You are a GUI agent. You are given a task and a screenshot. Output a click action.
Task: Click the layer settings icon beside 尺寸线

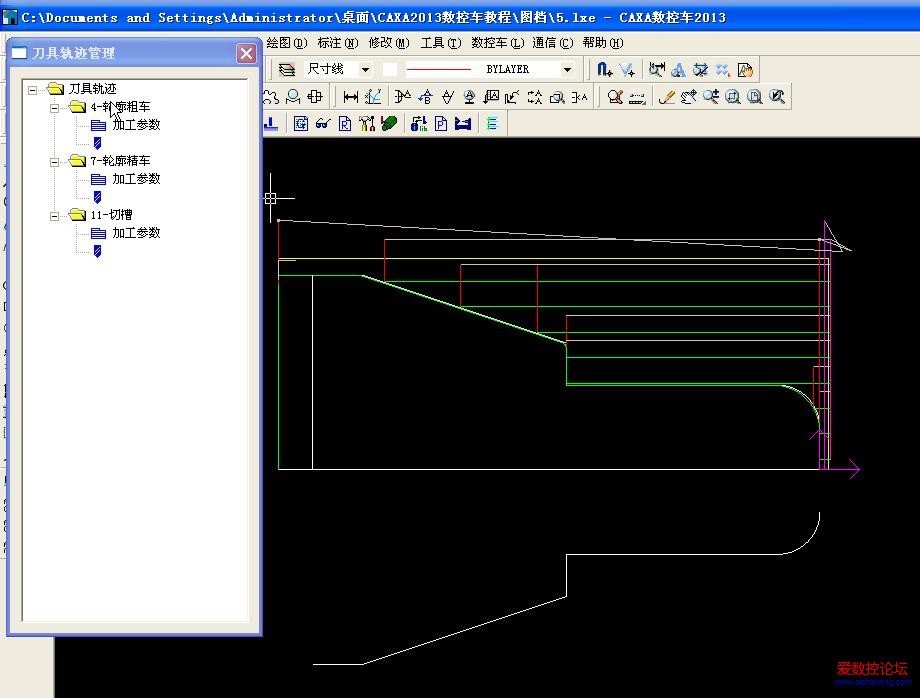click(287, 70)
